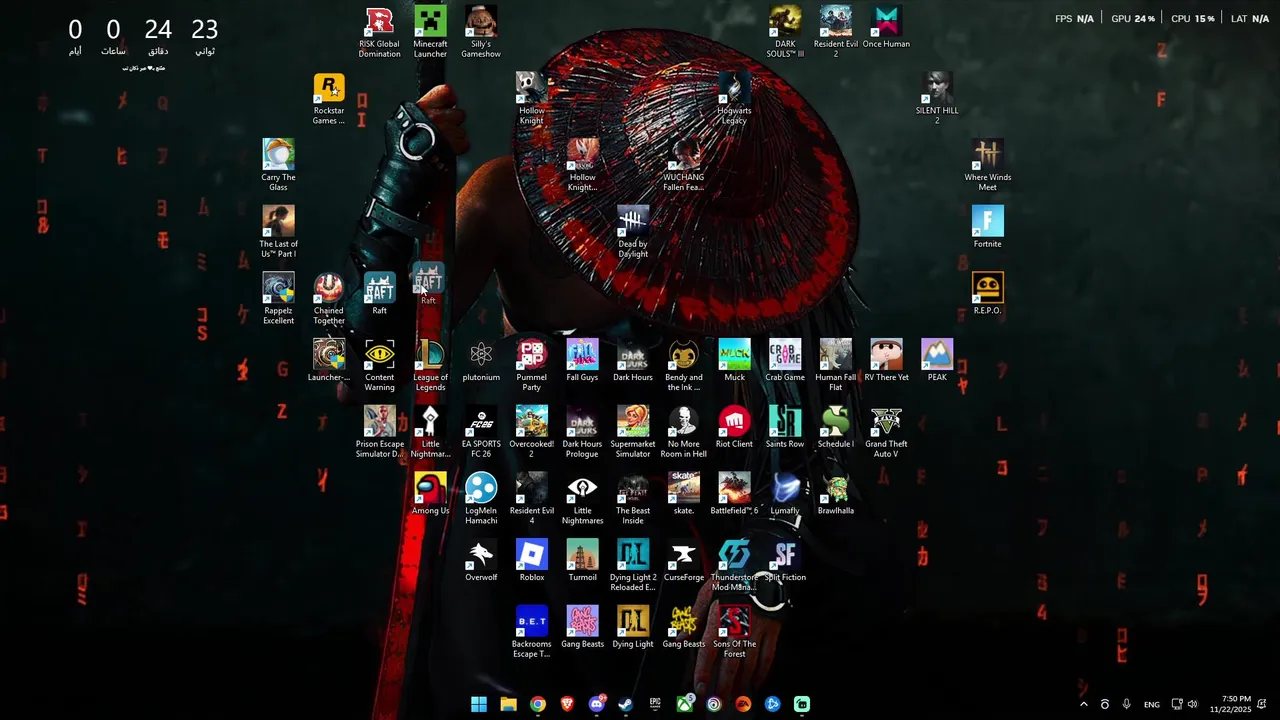Launch Steam from the taskbar
This screenshot has width=1280, height=720.
(626, 704)
